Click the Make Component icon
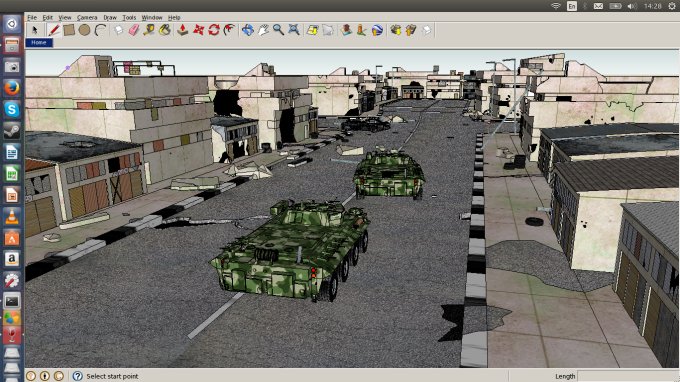The width and height of the screenshot is (680, 382). 119,30
